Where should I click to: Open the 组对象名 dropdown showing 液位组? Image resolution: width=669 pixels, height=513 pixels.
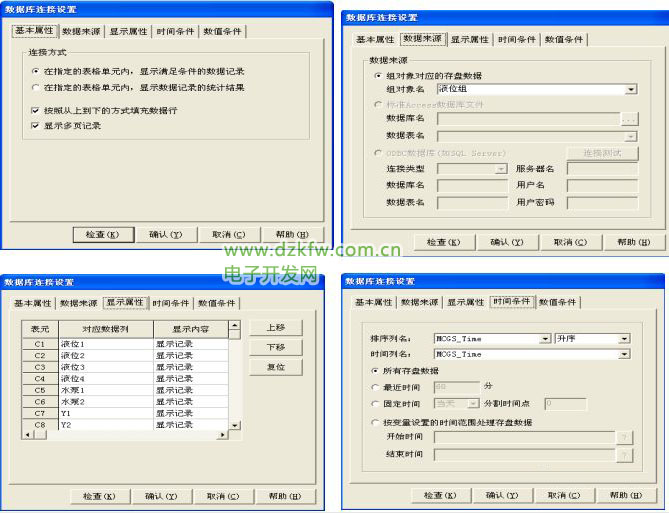(x=630, y=89)
